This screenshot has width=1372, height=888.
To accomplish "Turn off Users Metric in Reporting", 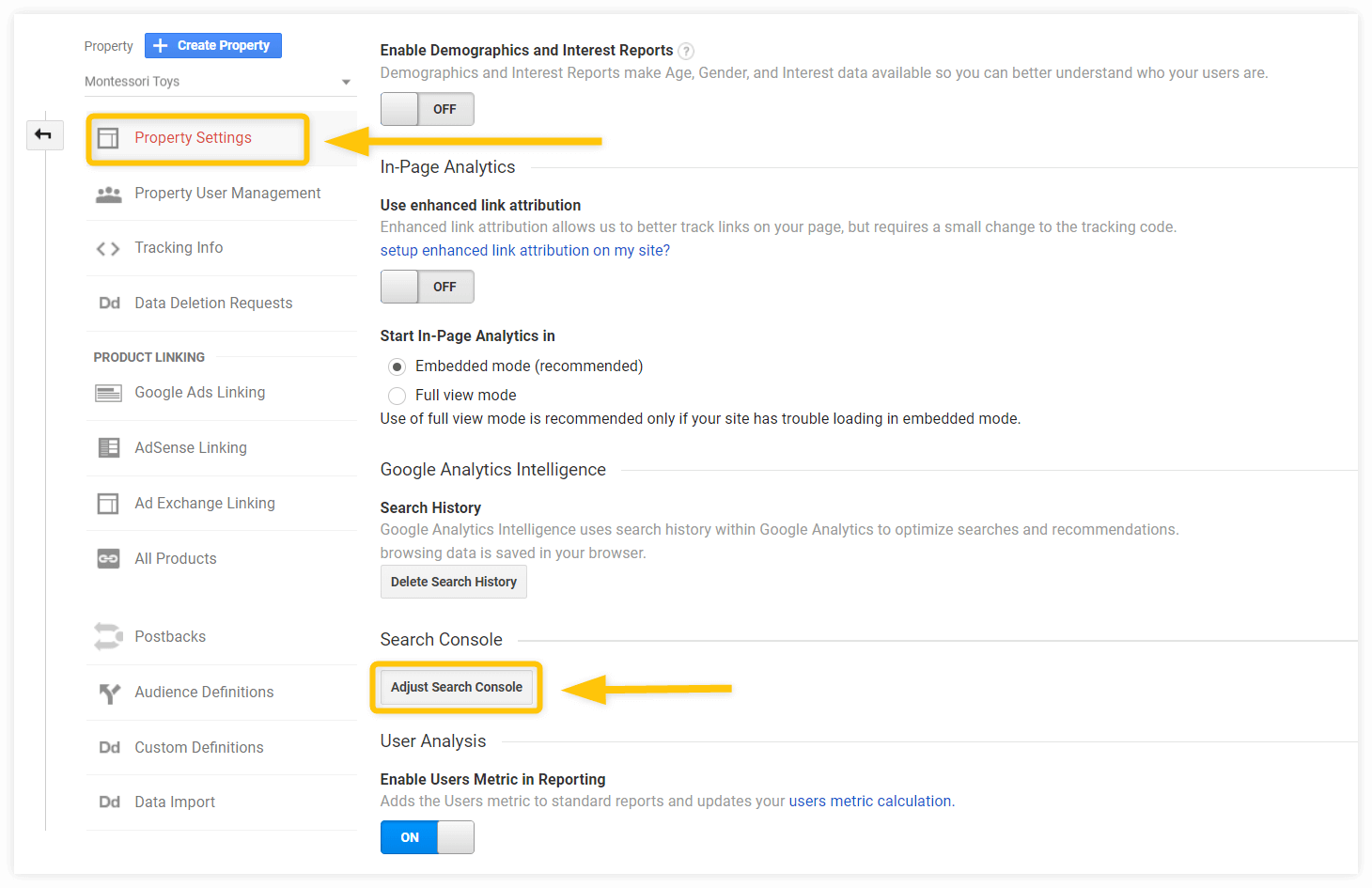I will point(428,837).
